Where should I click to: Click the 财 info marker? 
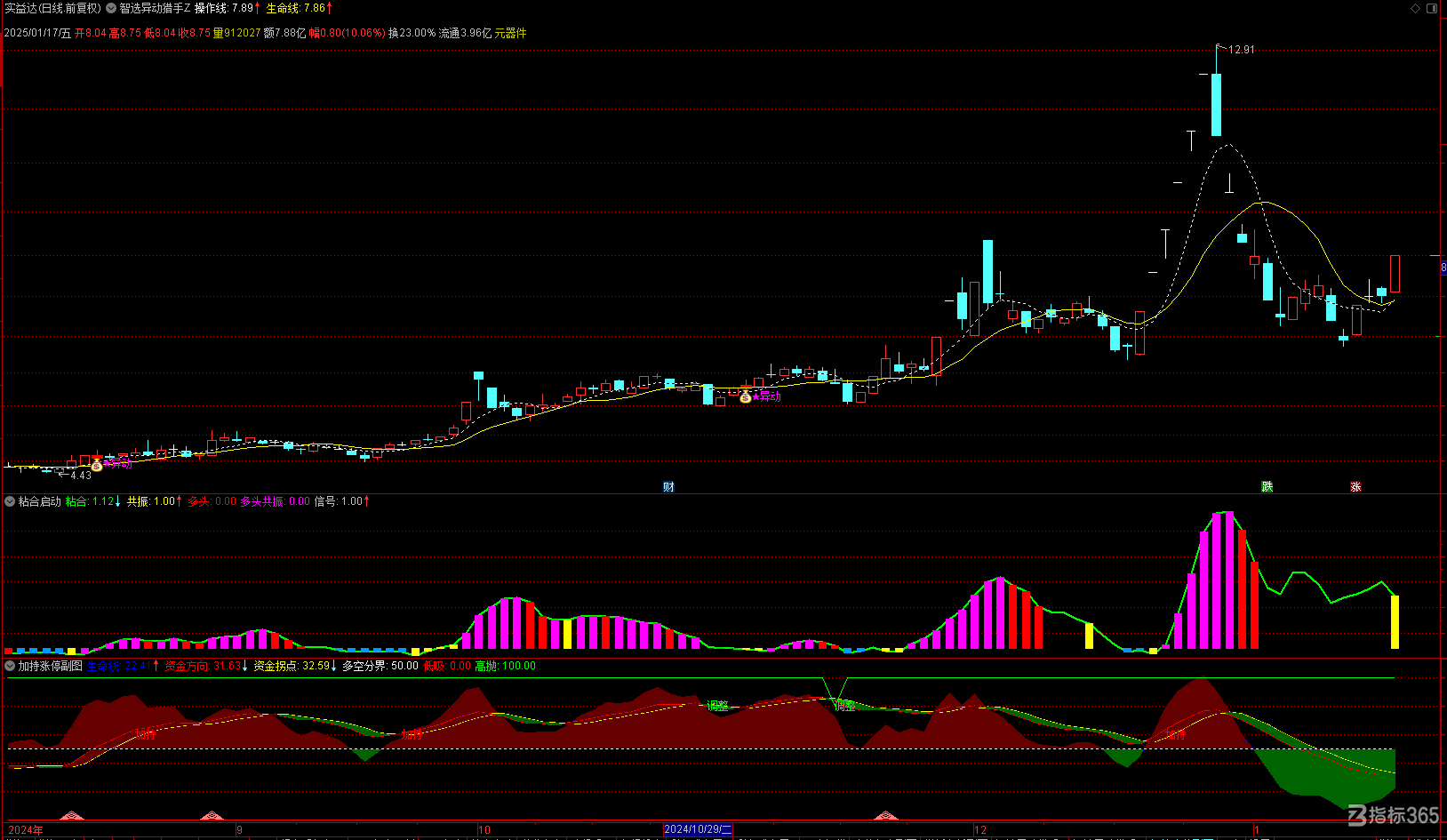click(668, 486)
